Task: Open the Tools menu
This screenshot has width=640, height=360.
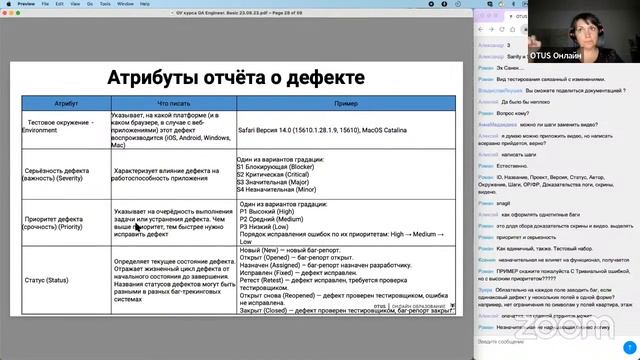Action: click(105, 4)
